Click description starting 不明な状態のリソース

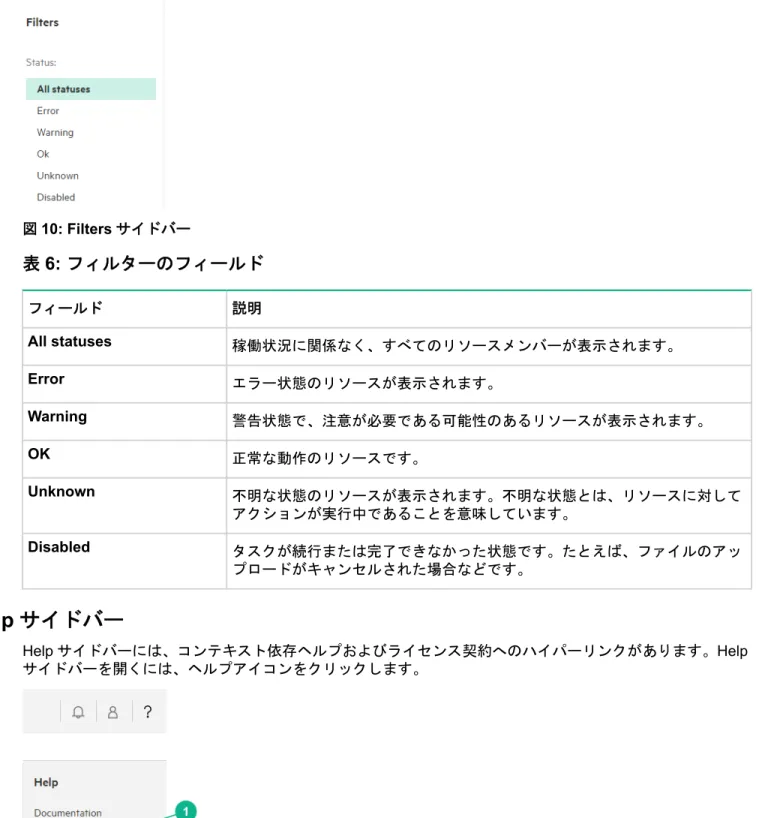pyautogui.click(x=486, y=504)
